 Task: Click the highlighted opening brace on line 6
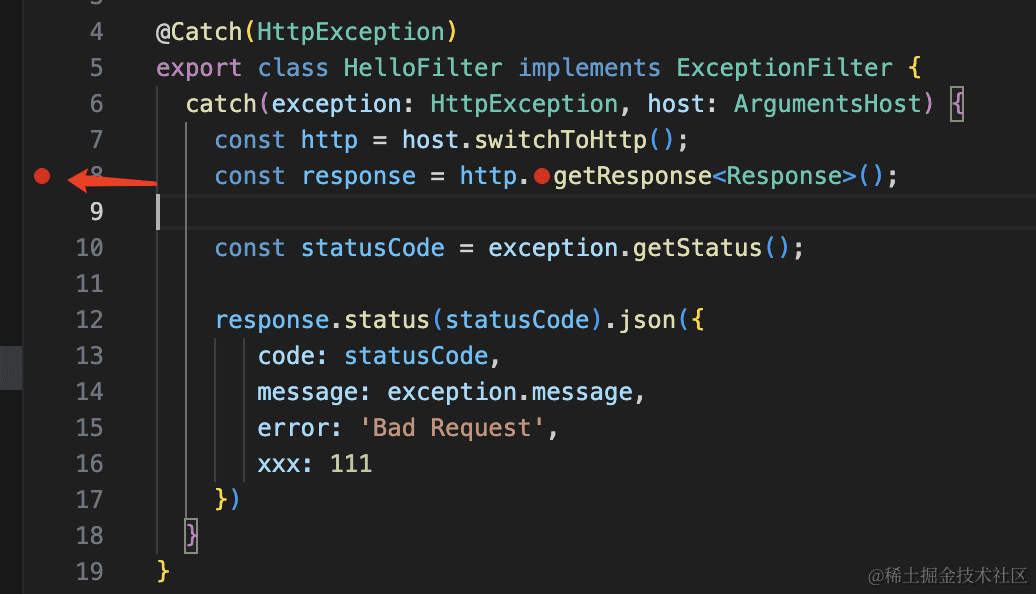(957, 104)
